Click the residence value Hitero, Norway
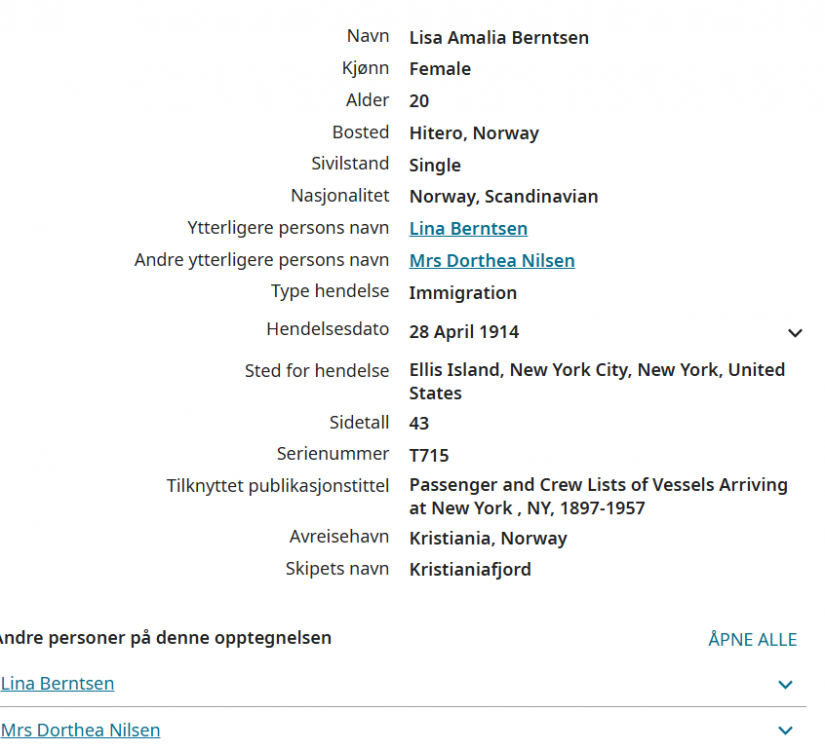Screen dimensions: 825x750 point(474,133)
